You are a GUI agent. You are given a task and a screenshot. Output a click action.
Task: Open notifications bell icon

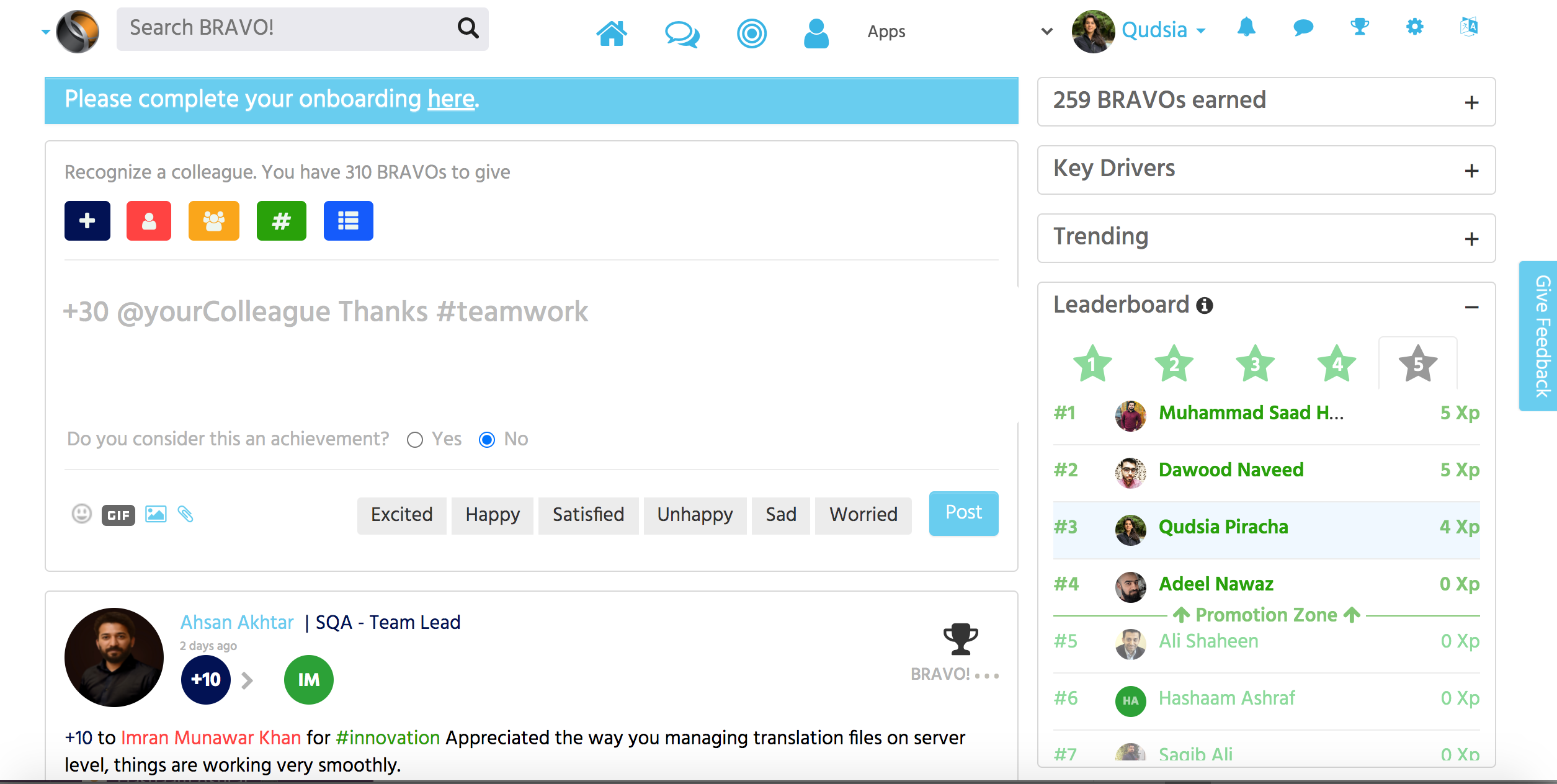coord(1246,27)
